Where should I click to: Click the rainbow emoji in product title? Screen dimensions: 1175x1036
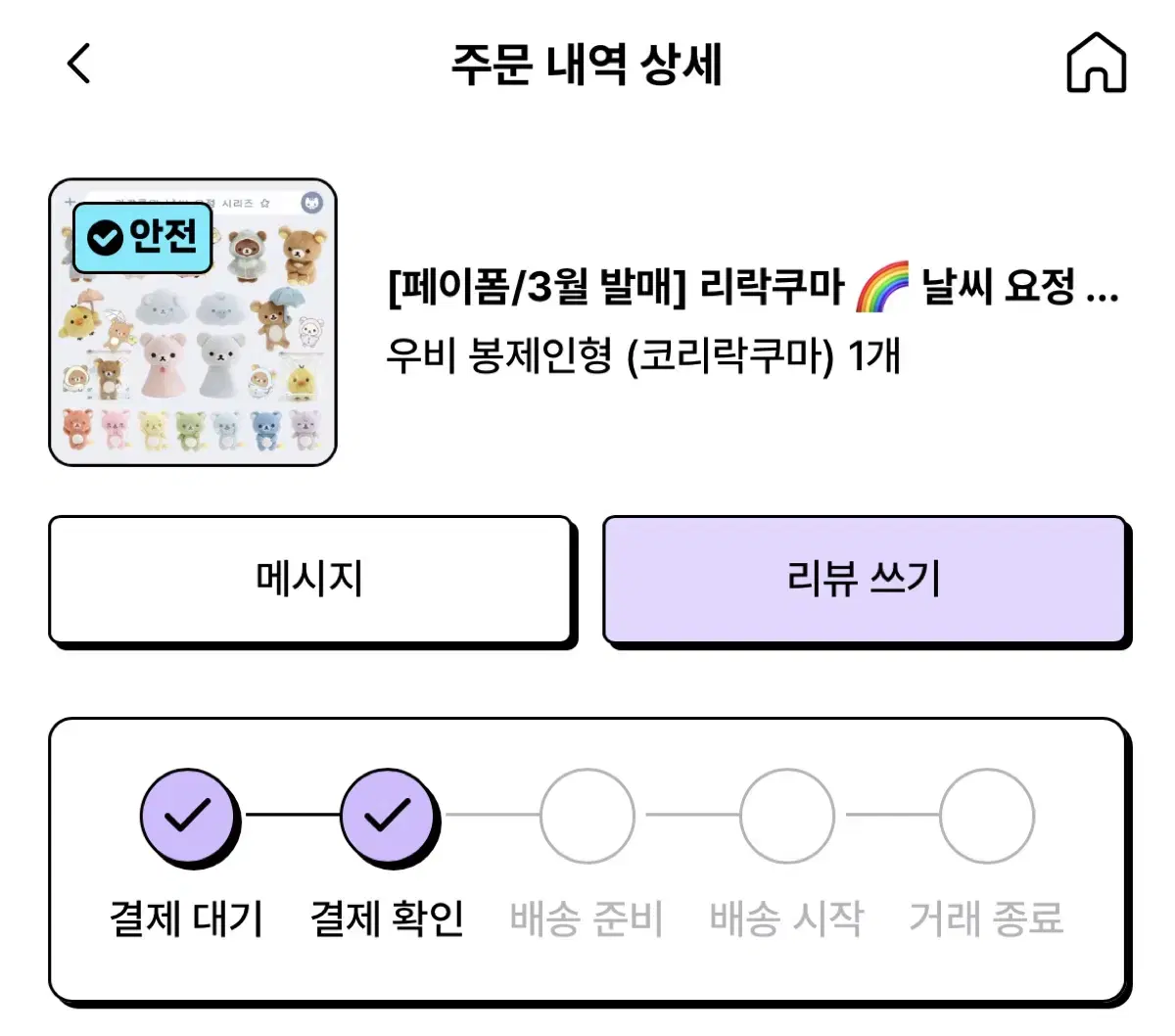(x=882, y=287)
